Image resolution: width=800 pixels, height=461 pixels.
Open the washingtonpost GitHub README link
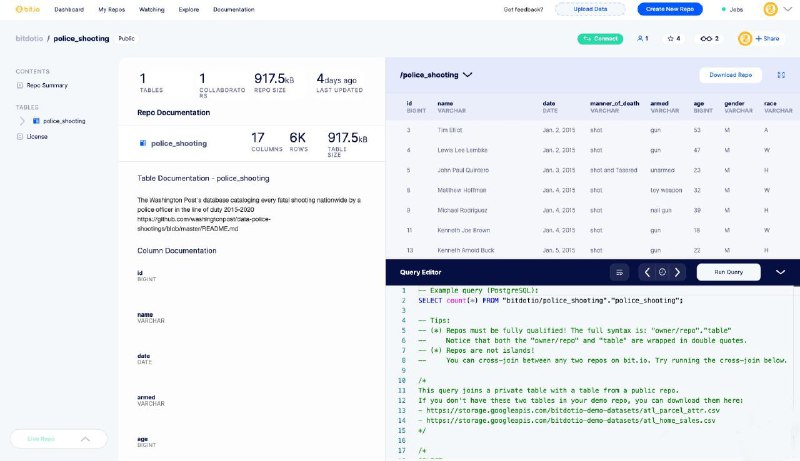(x=204, y=224)
